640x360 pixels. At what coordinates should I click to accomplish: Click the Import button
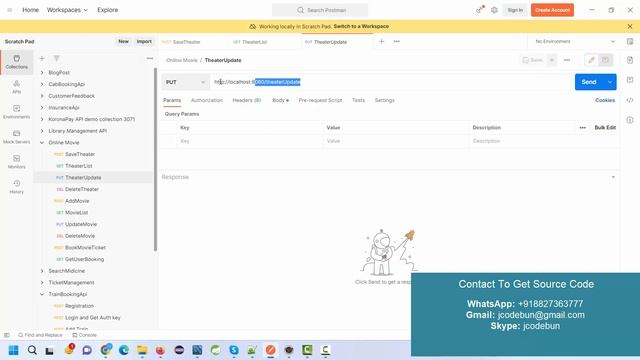point(144,41)
